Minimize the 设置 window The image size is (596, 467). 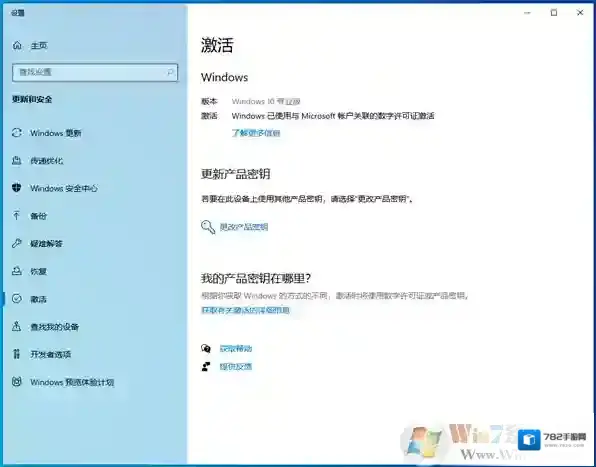point(527,13)
